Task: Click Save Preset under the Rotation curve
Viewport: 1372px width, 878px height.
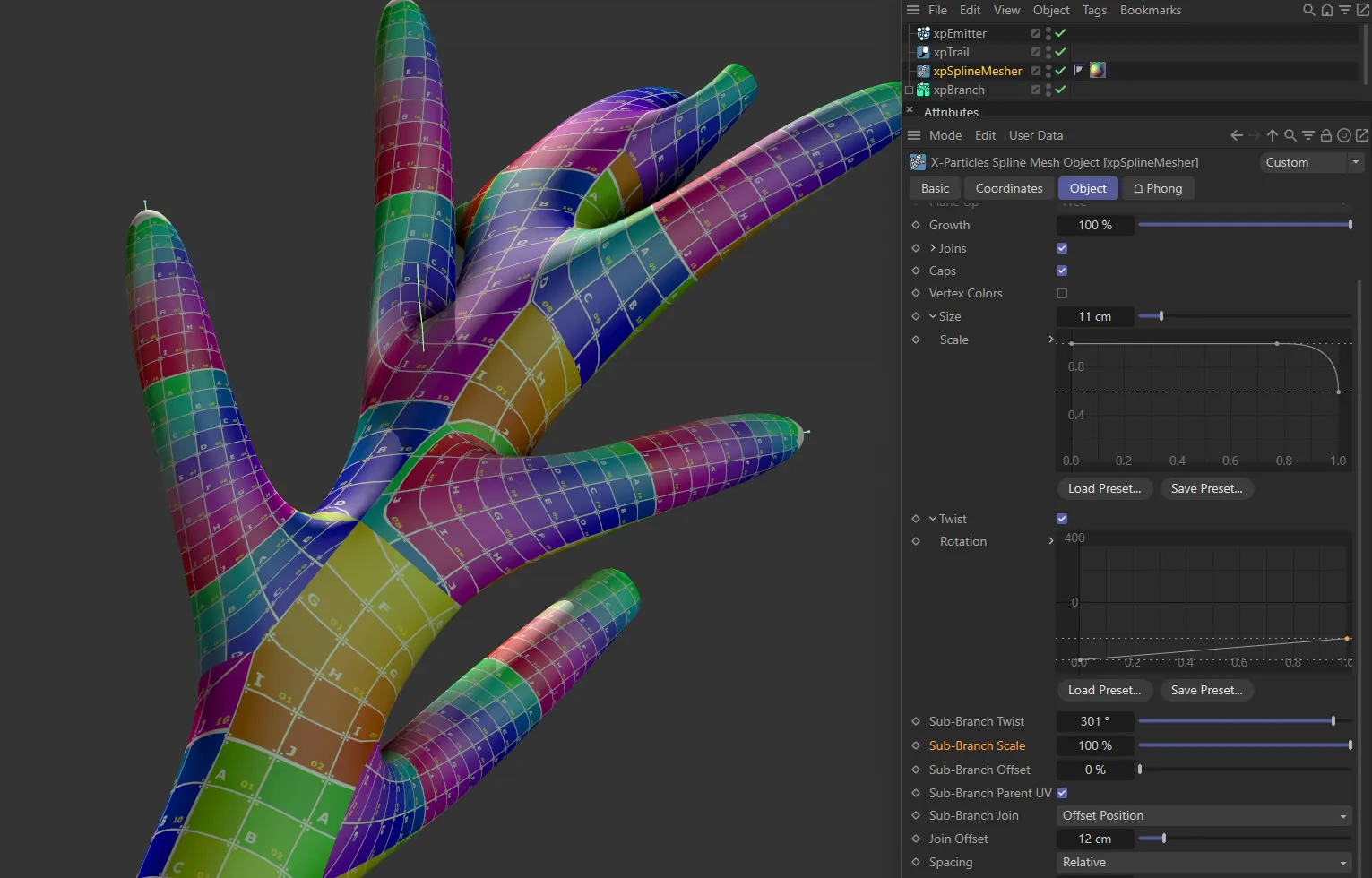Action: coord(1206,690)
